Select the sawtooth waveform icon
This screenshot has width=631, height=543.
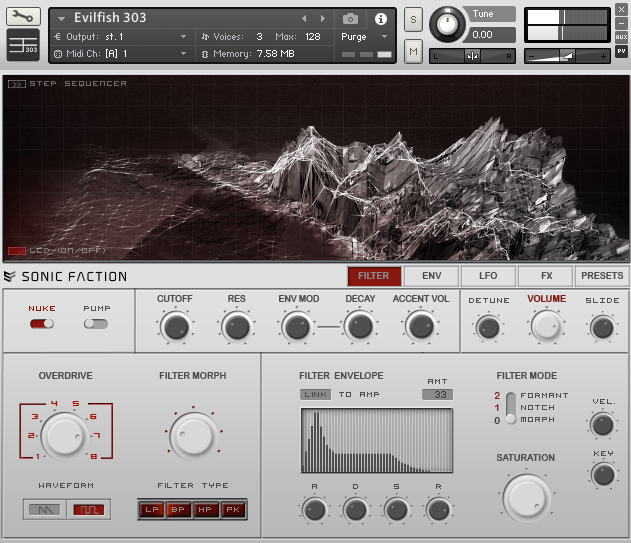point(45,510)
